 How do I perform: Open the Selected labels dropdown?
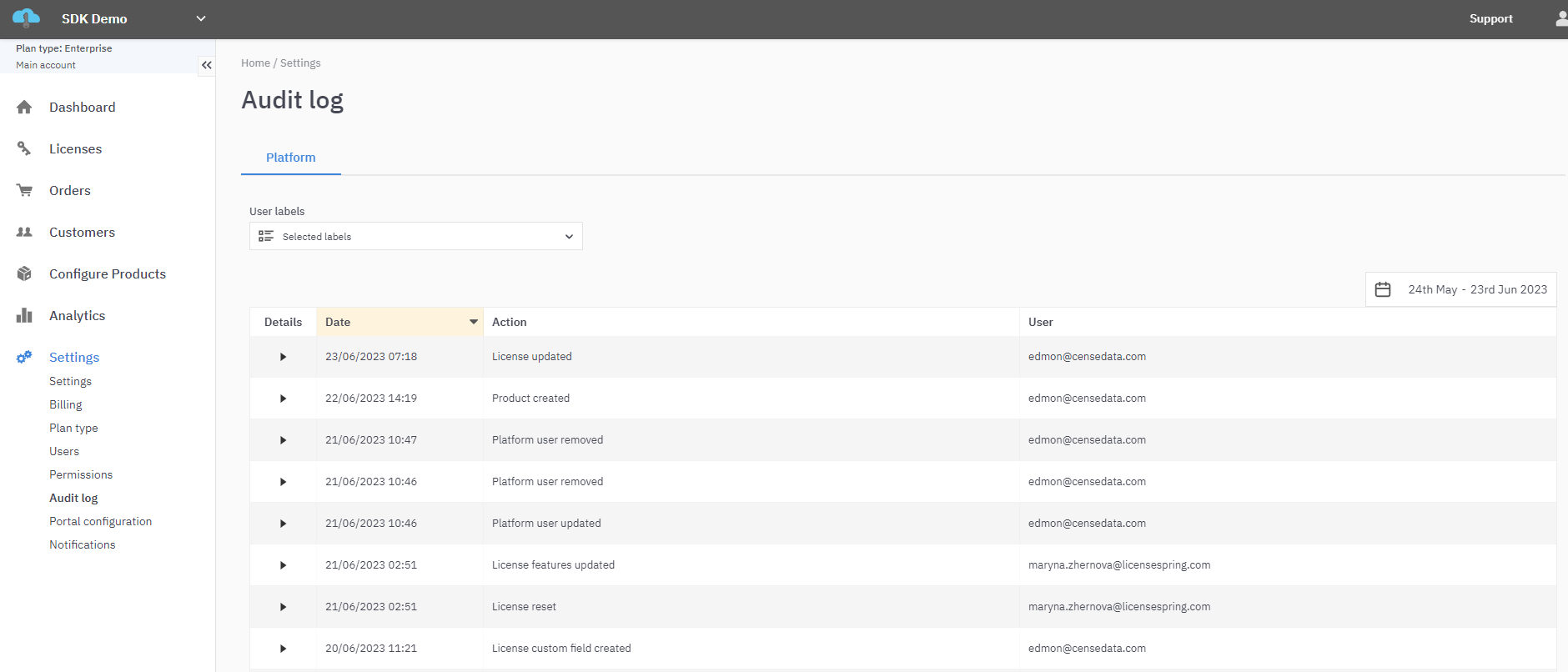pyautogui.click(x=415, y=237)
